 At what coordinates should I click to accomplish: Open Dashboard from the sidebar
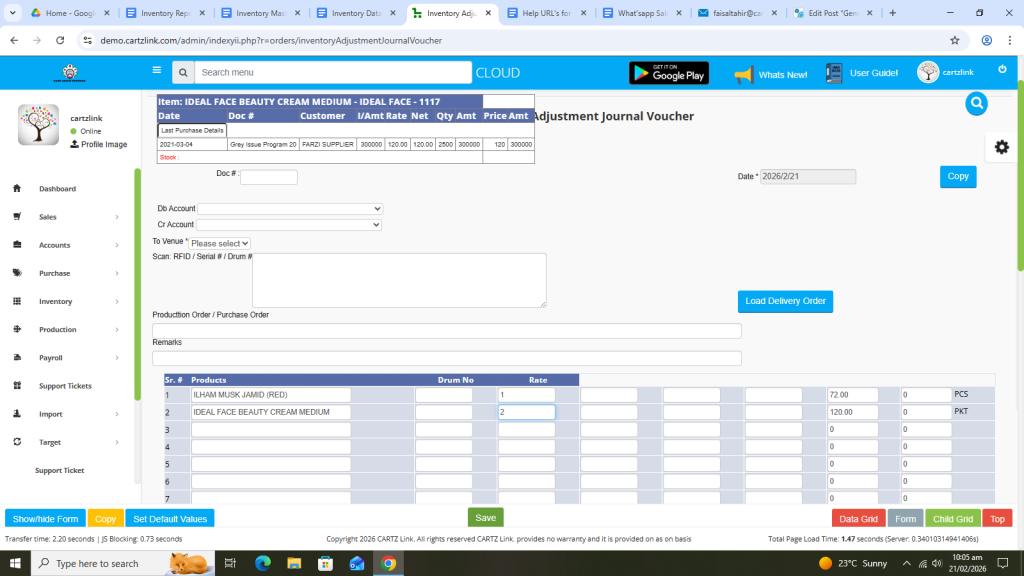tap(57, 189)
